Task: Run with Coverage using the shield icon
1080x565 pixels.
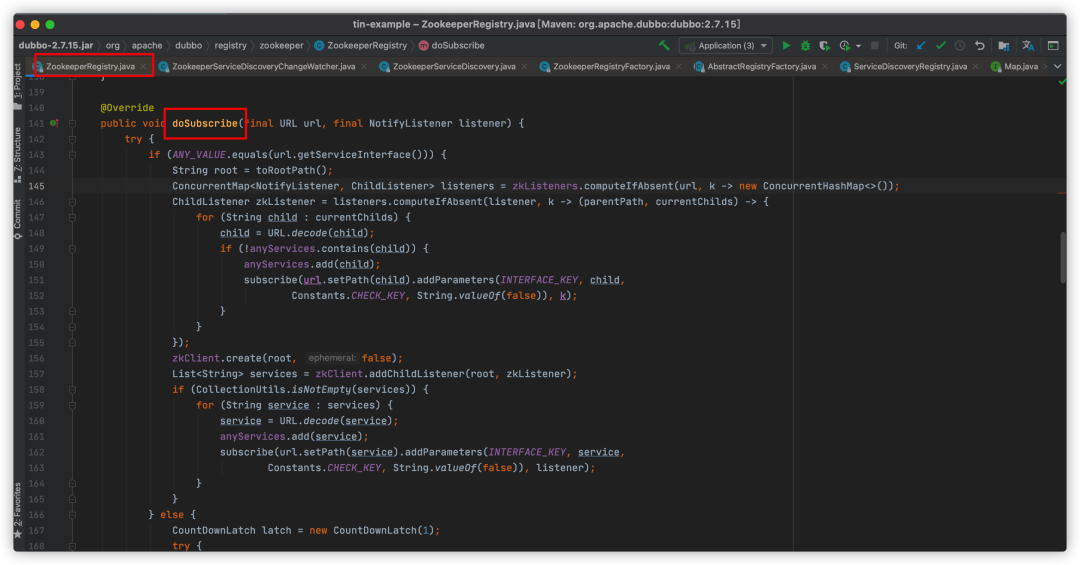Action: pyautogui.click(x=824, y=45)
